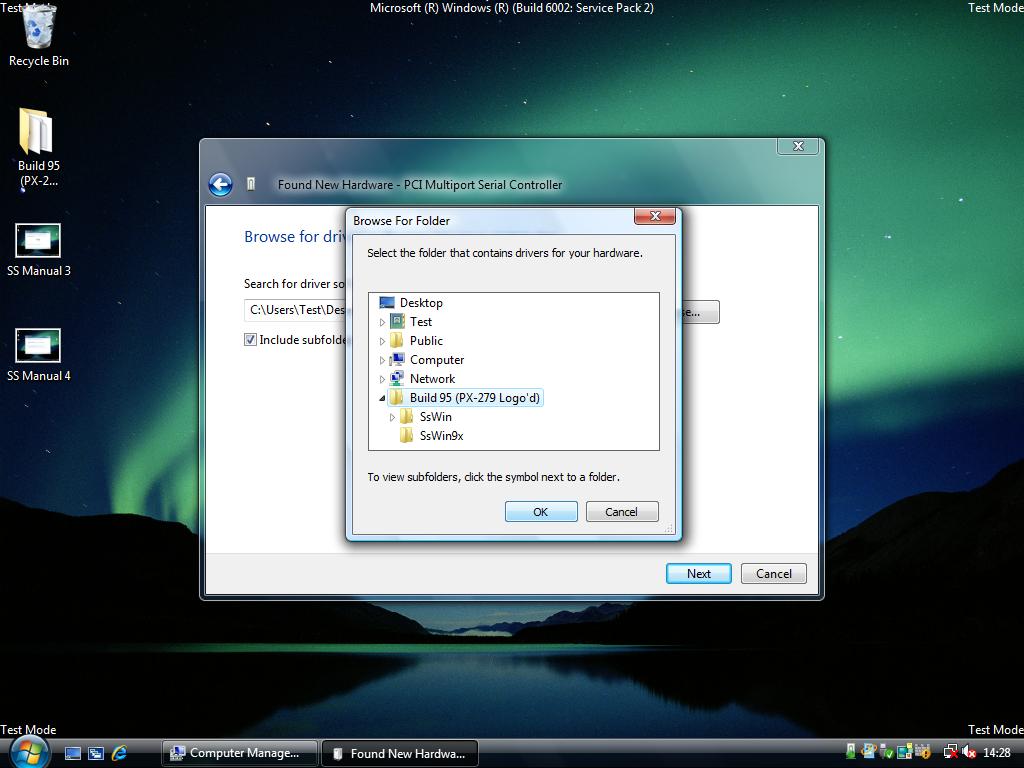This screenshot has height=768, width=1024.
Task: Confirm folder selection with OK
Action: click(540, 511)
